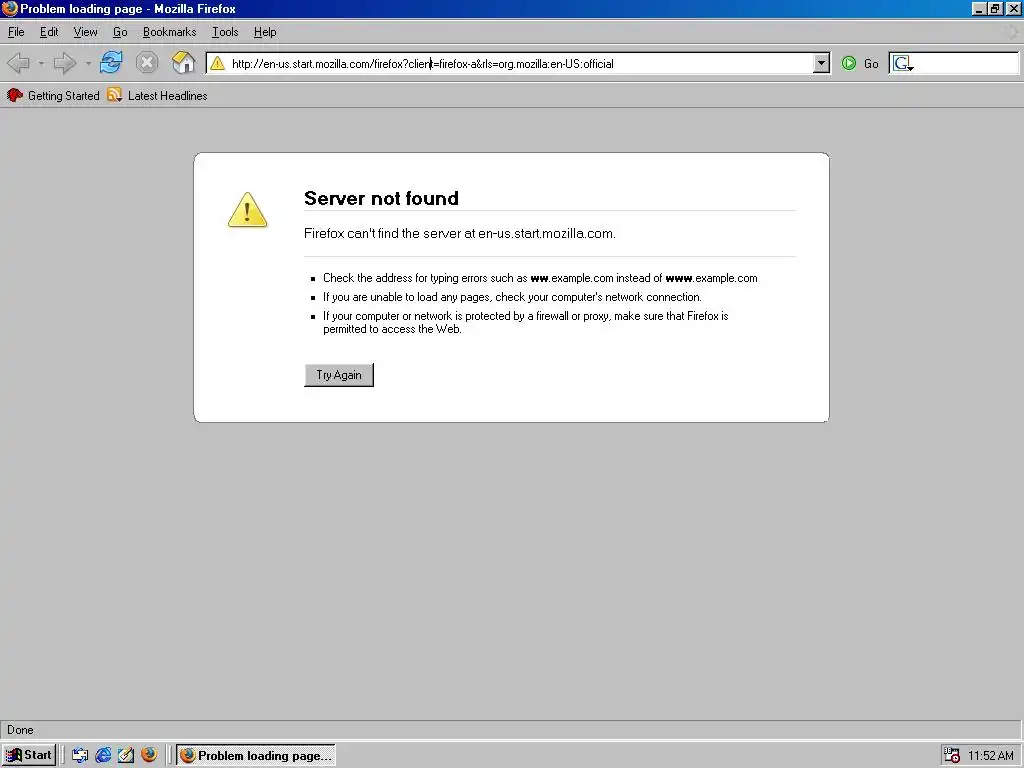Click the yellow warning triangle on error page
The width and height of the screenshot is (1024, 768).
(248, 210)
